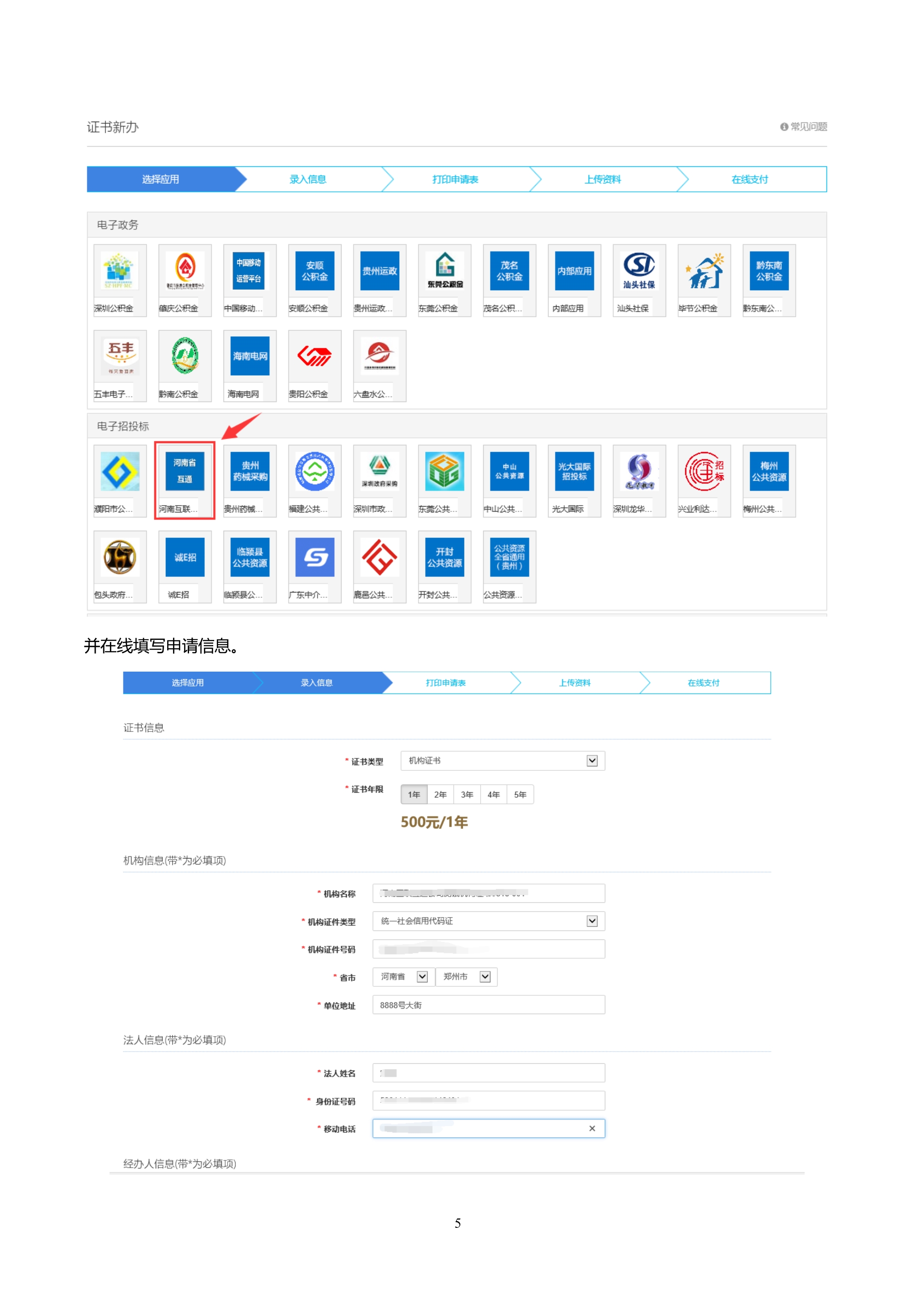
Task: Go to the 录入信息 step in upper bar
Action: (x=308, y=179)
